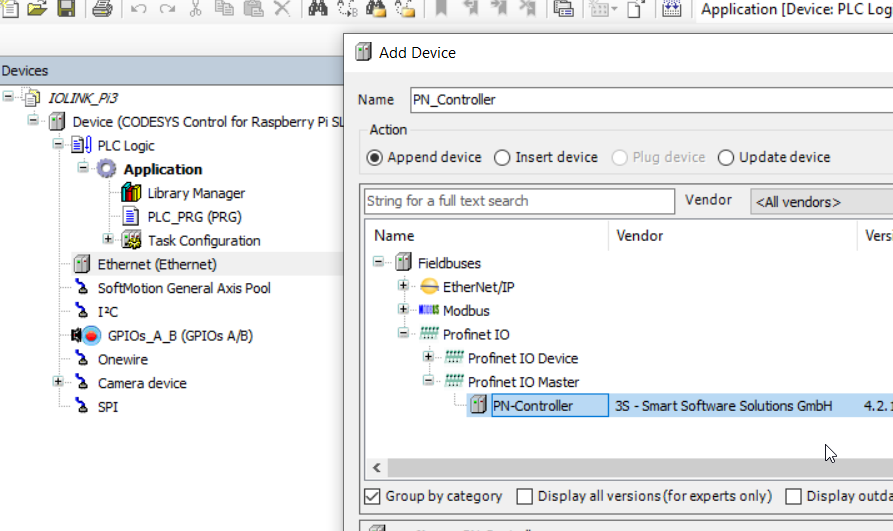Collapse the IOLINK_Pi3 project node
Screen dimensions: 893x531
[8, 96]
